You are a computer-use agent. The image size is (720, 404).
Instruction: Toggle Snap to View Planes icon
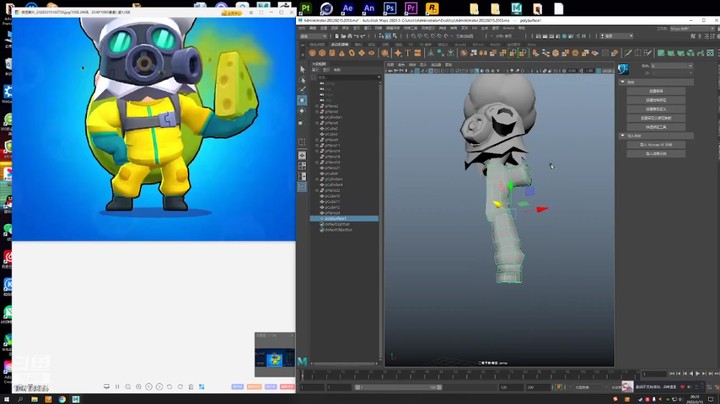439,36
